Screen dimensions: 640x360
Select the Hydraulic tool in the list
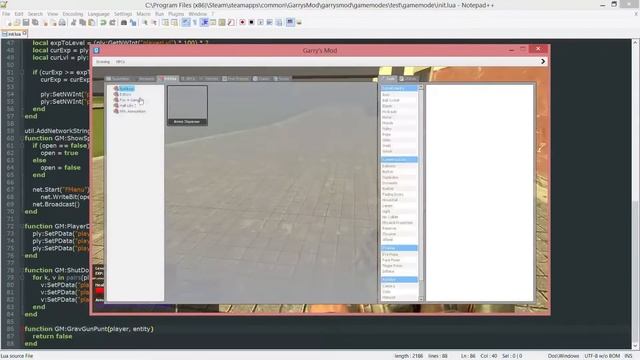pos(389,111)
